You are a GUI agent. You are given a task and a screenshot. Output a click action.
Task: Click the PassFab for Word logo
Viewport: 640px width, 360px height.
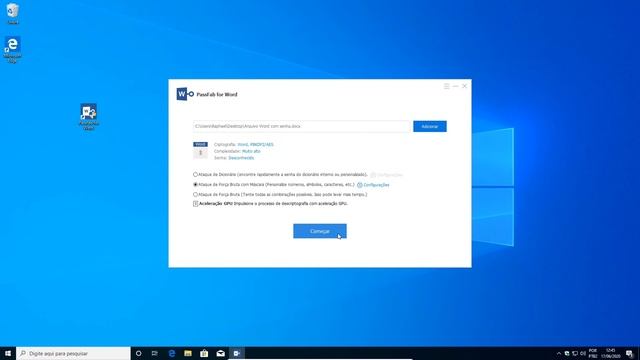185,94
